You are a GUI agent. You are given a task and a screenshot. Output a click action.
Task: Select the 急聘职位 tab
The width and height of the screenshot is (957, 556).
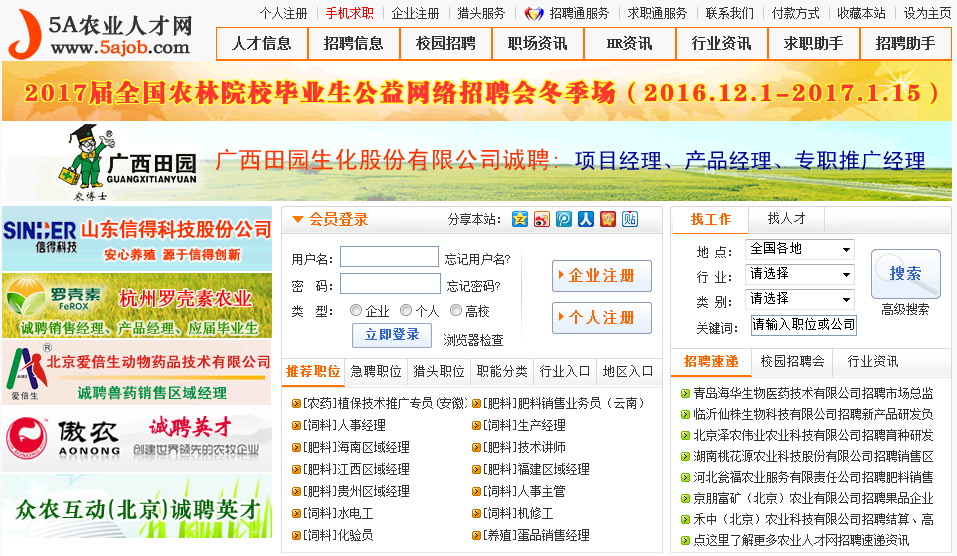(376, 372)
